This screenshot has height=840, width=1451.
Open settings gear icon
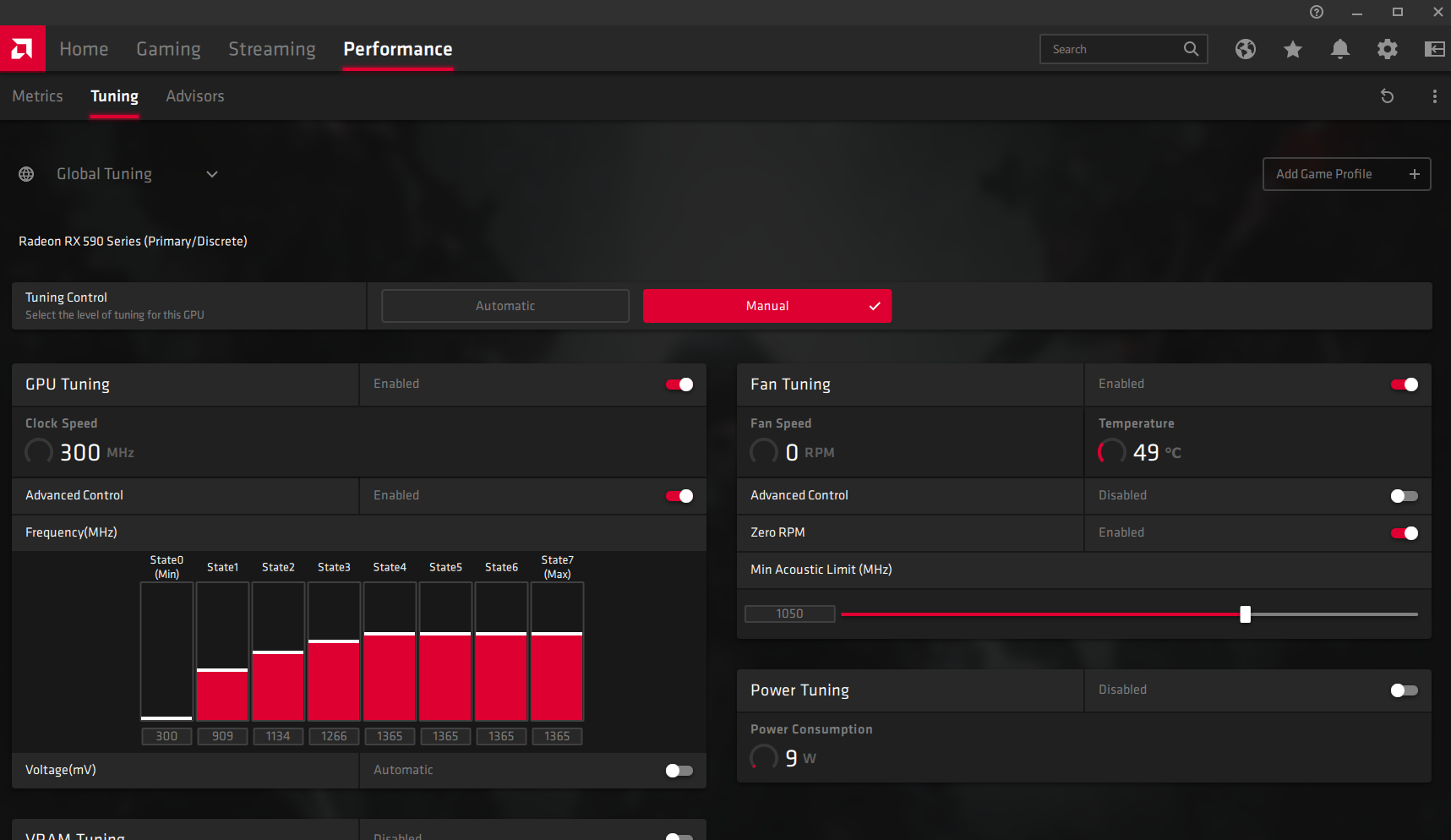tap(1388, 49)
